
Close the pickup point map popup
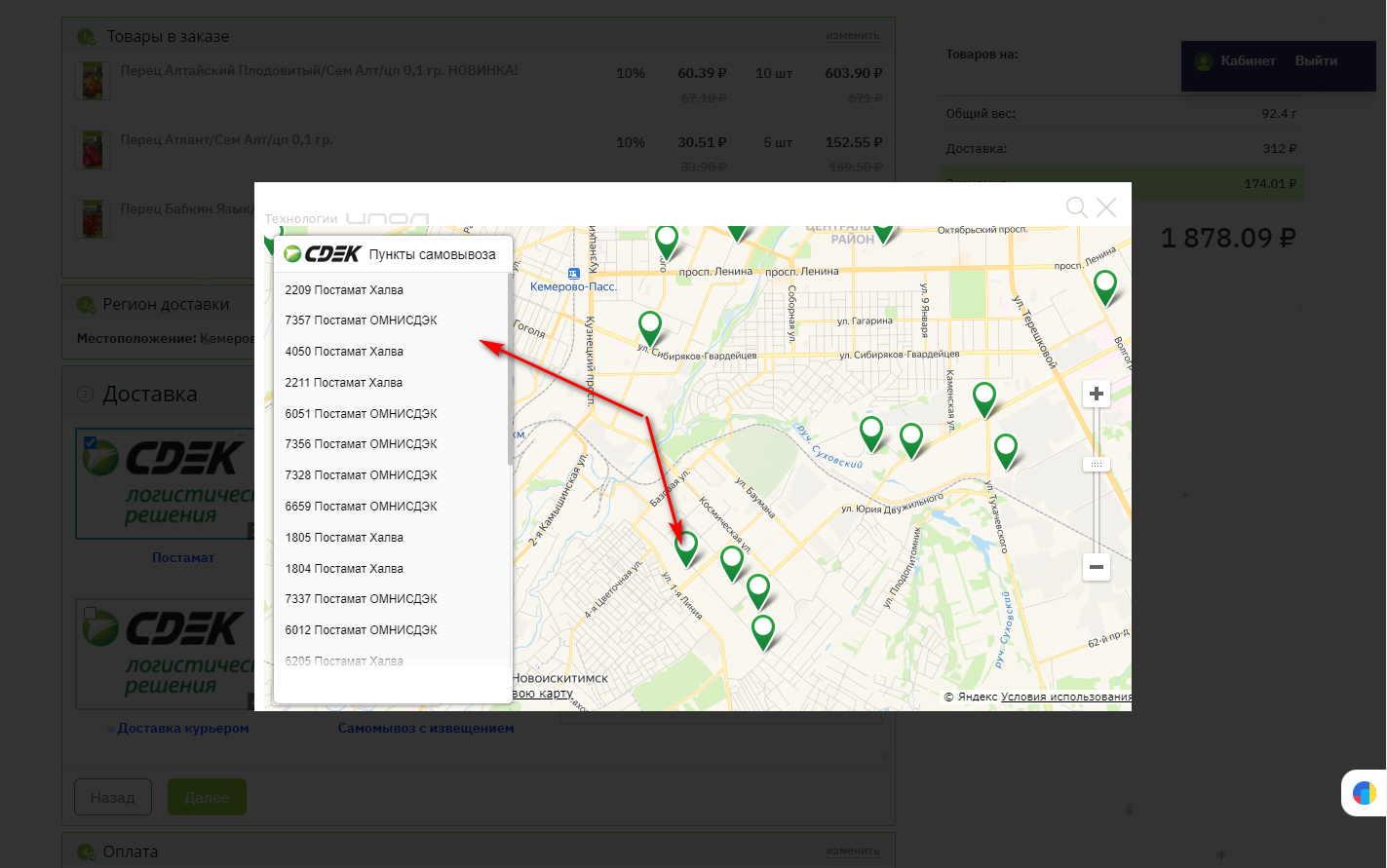pos(1106,207)
